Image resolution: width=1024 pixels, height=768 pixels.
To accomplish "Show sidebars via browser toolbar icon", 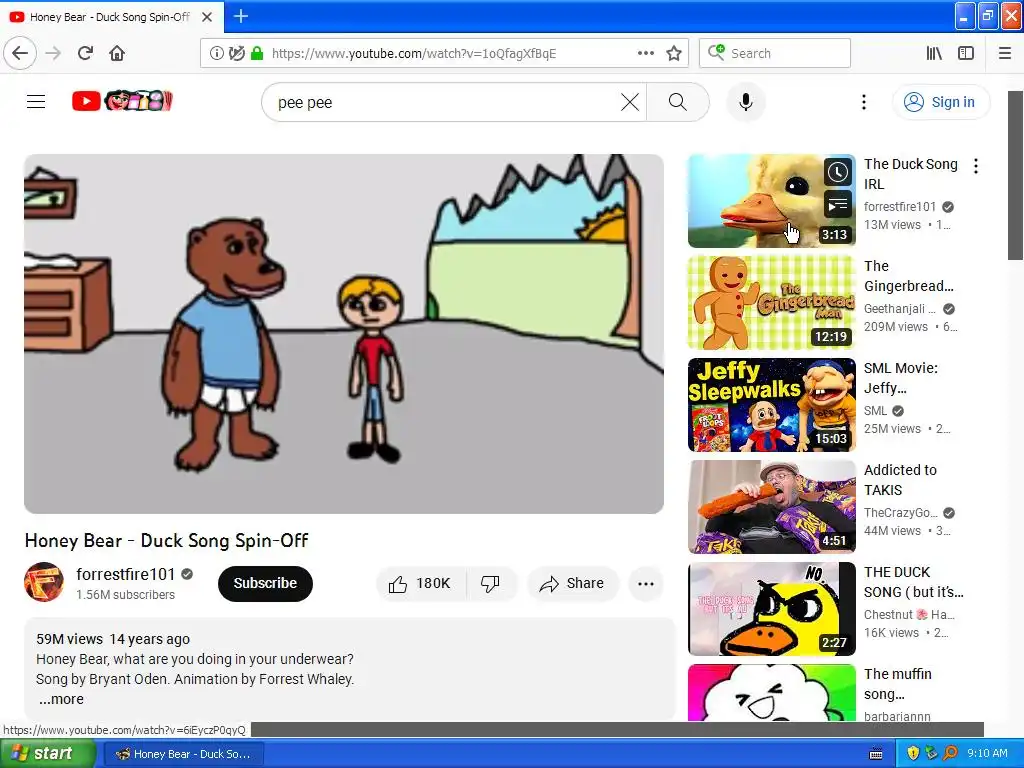I will [x=966, y=54].
